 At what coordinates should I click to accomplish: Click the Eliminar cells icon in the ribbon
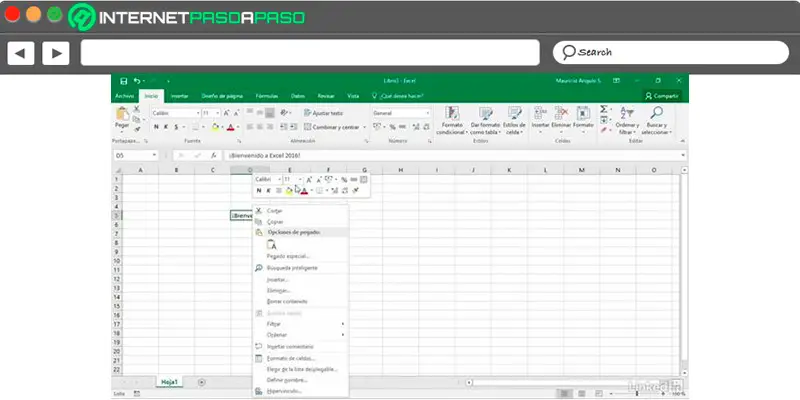click(561, 113)
